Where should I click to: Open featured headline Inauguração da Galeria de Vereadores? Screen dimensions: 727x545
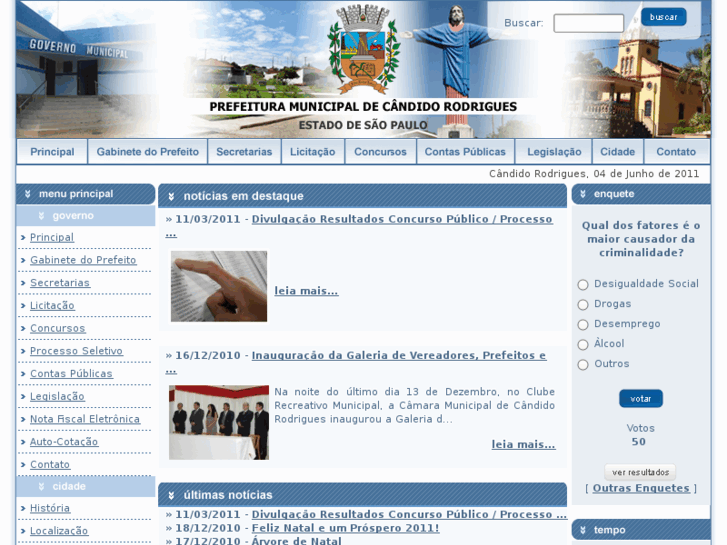pyautogui.click(x=399, y=356)
